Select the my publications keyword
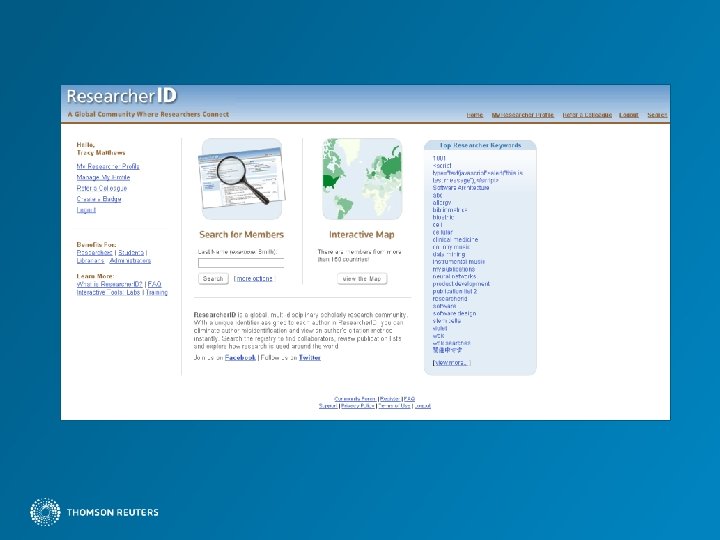720x540 pixels. (x=454, y=269)
